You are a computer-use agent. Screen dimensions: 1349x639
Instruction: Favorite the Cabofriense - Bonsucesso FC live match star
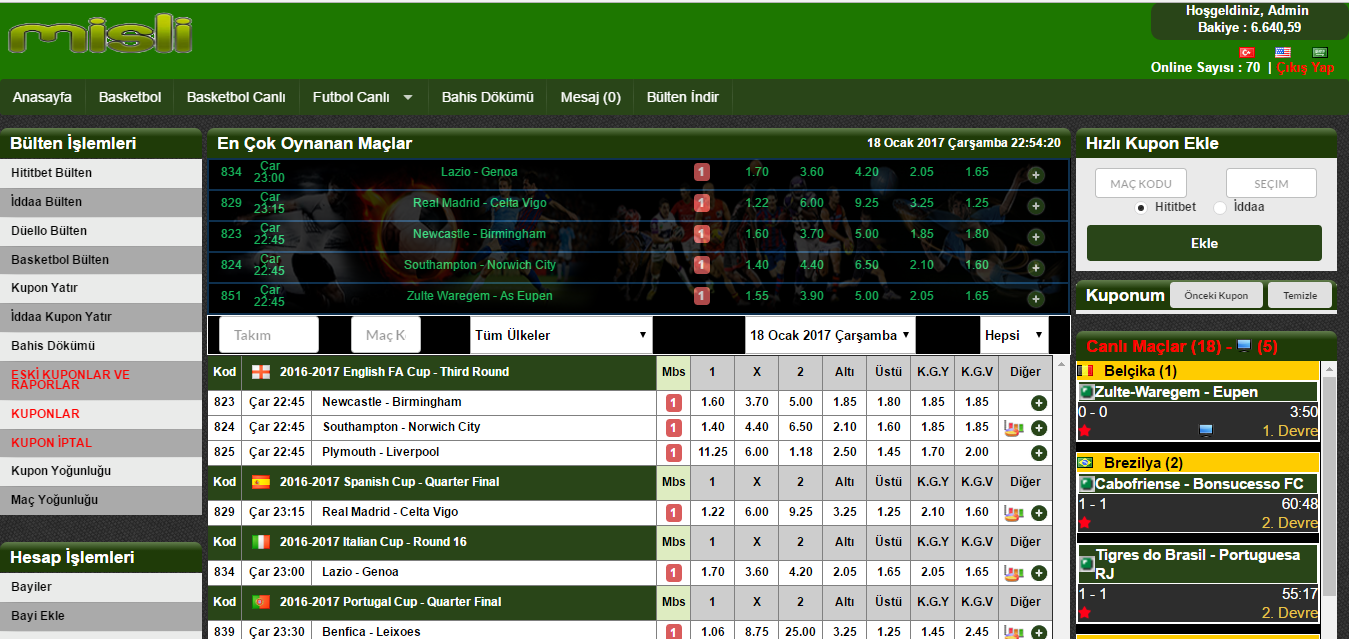click(1084, 523)
